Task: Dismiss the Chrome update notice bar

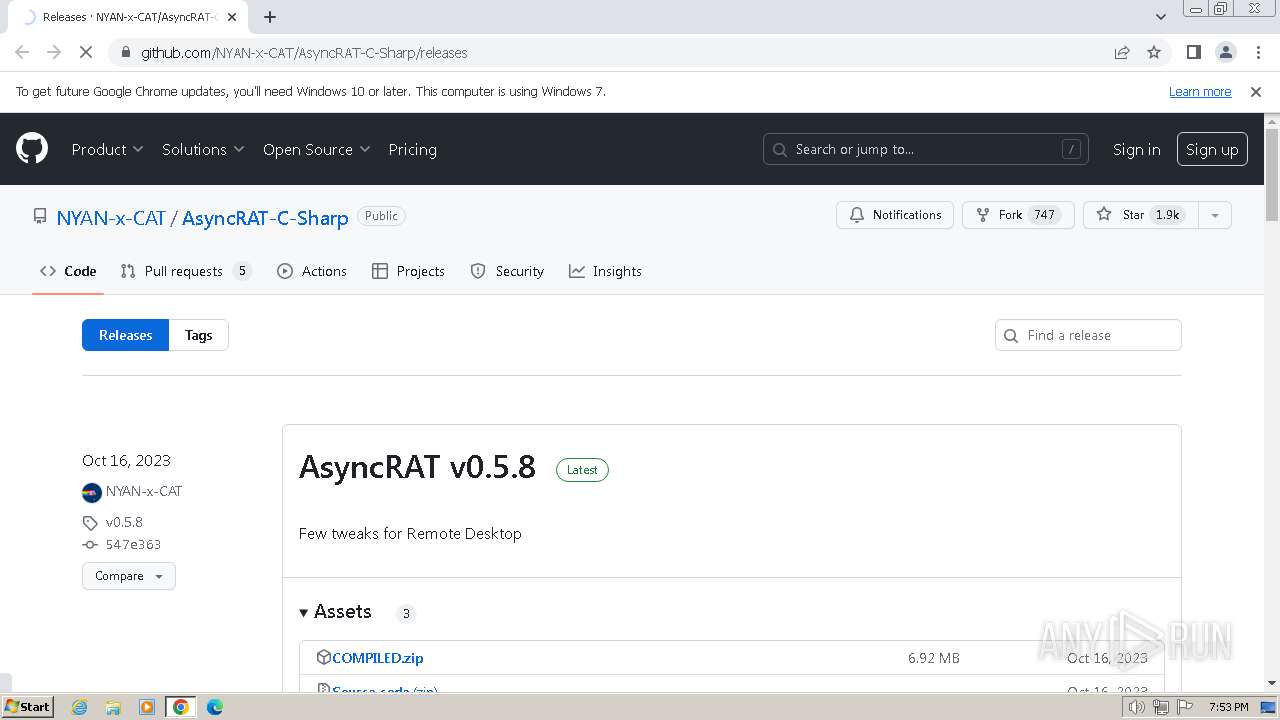Action: [1256, 91]
